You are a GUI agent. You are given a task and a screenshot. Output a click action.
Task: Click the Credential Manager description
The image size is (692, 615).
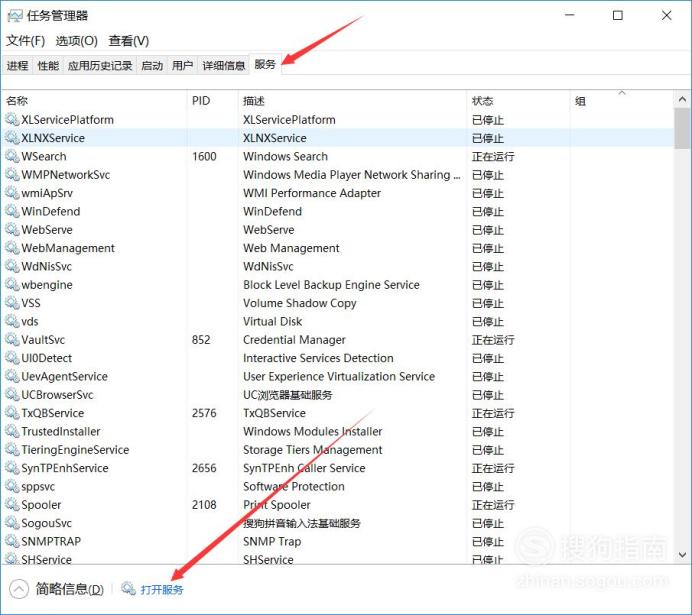pyautogui.click(x=294, y=340)
